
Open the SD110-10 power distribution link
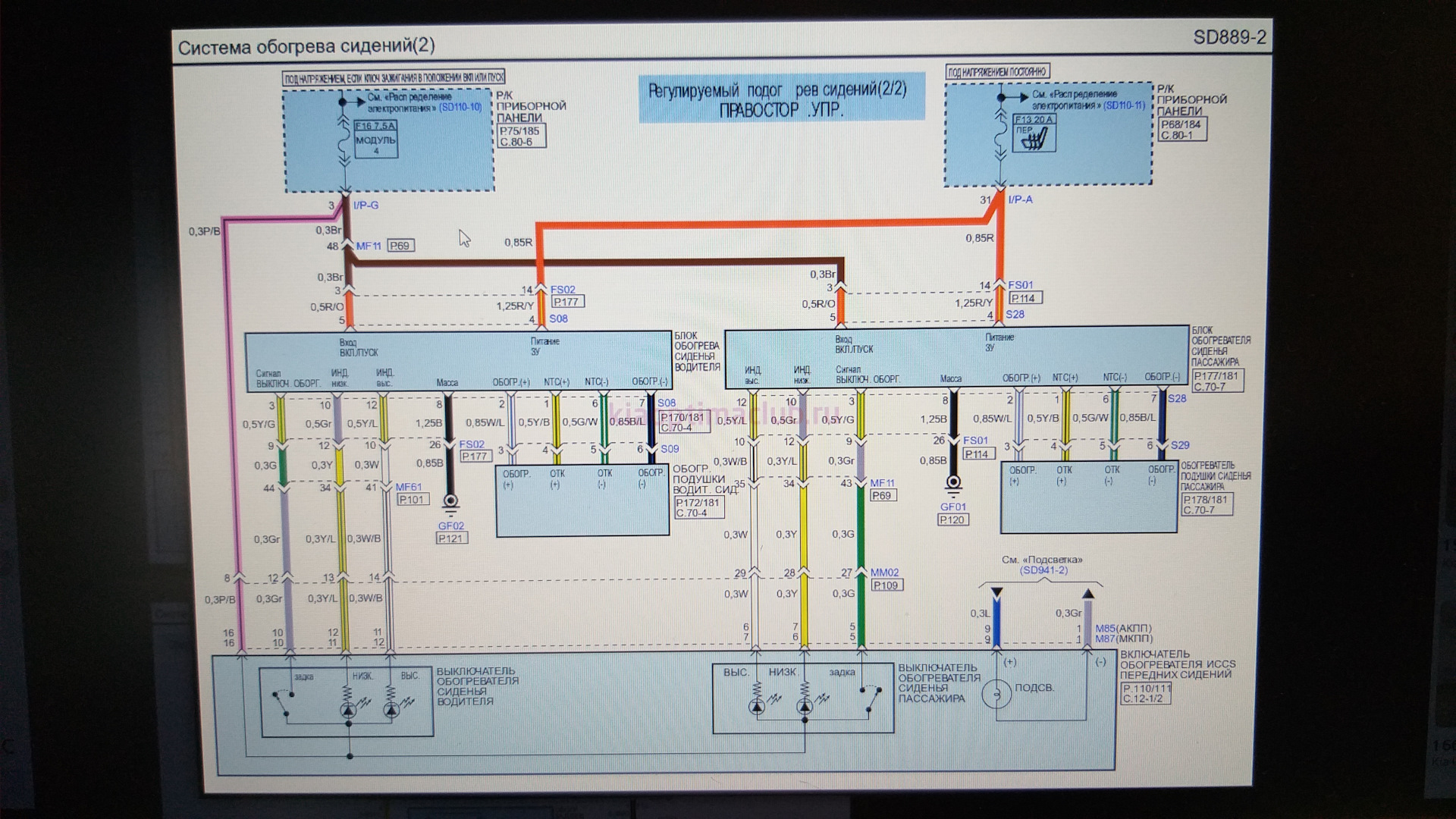(460, 108)
